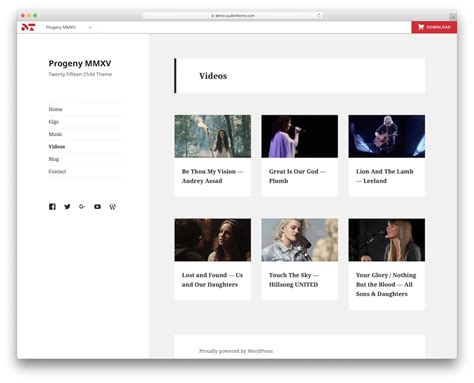474x383 pixels.
Task: Open the Your Glory video thumbnail
Action: pos(387,240)
